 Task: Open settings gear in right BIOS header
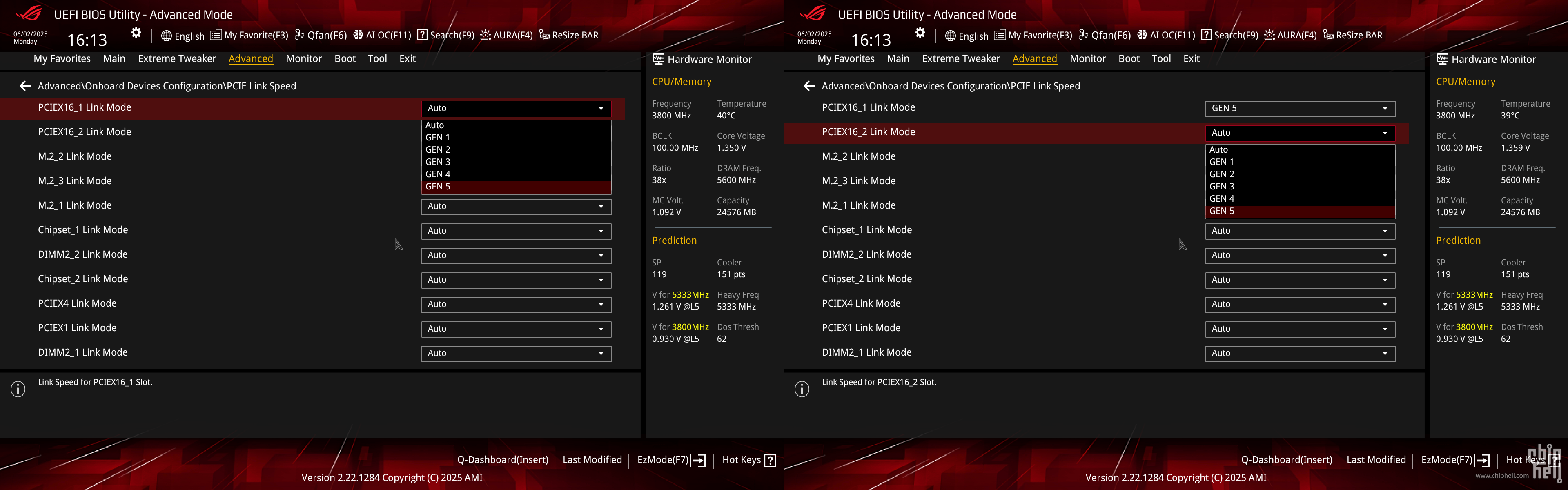pos(920,33)
